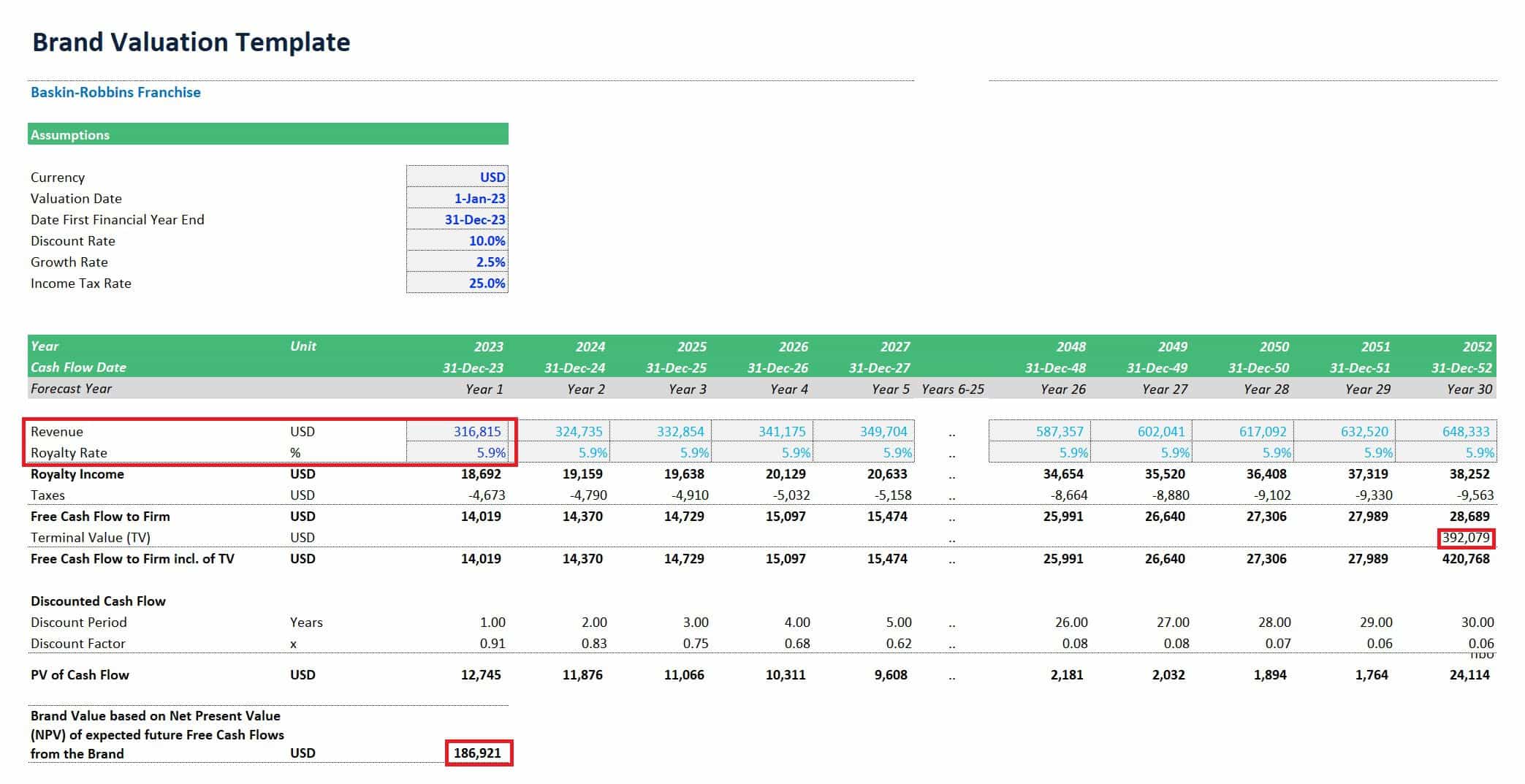Click the 2024 Revenue cell 324,735

click(559, 431)
